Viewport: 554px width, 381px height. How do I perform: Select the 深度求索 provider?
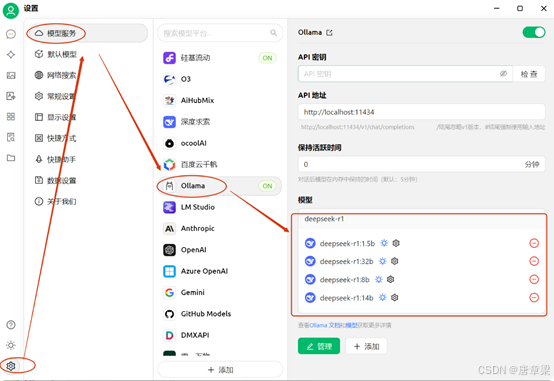click(219, 122)
